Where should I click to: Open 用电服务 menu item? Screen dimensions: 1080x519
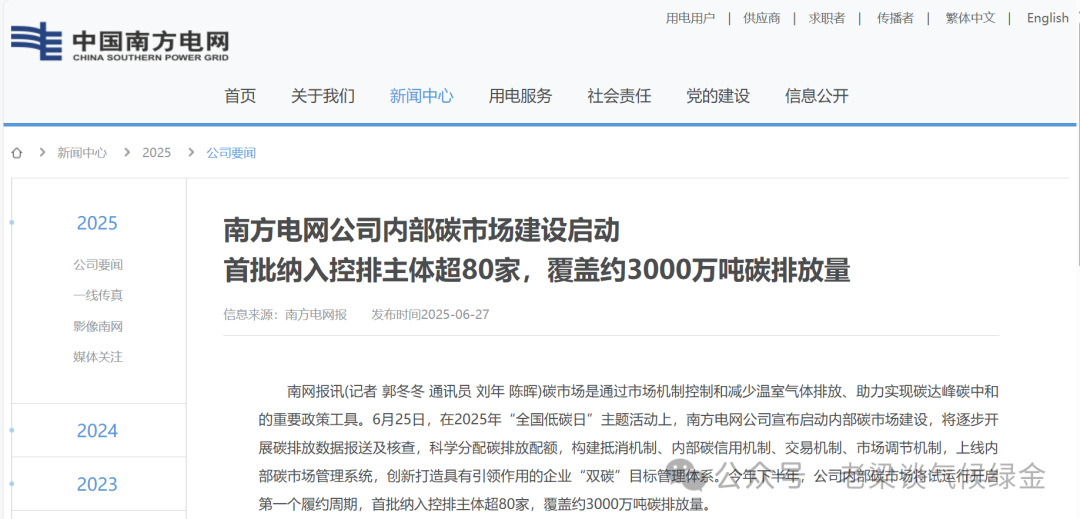coord(520,96)
